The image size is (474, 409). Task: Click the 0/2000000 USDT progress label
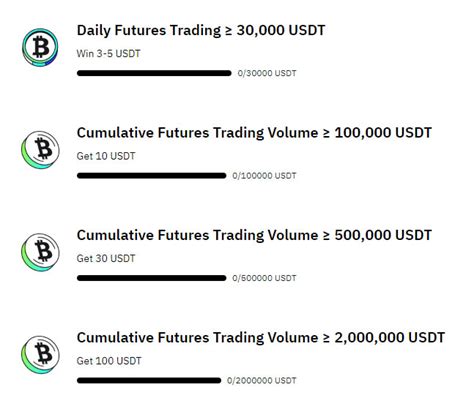tap(262, 380)
